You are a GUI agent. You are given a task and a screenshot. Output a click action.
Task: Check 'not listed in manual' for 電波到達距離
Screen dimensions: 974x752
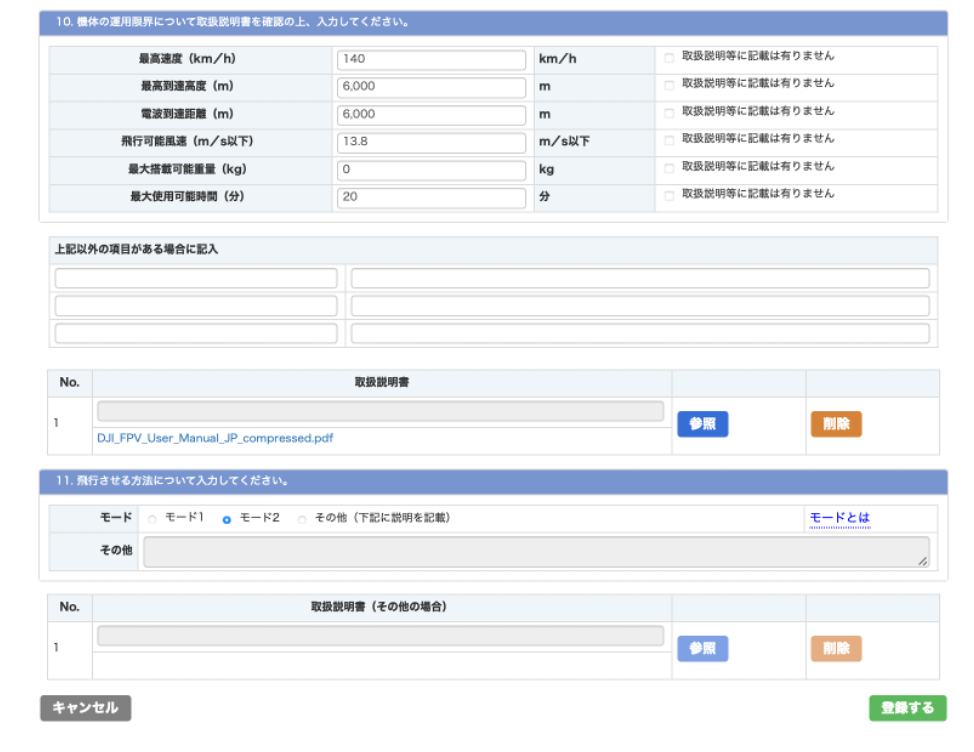click(x=669, y=113)
